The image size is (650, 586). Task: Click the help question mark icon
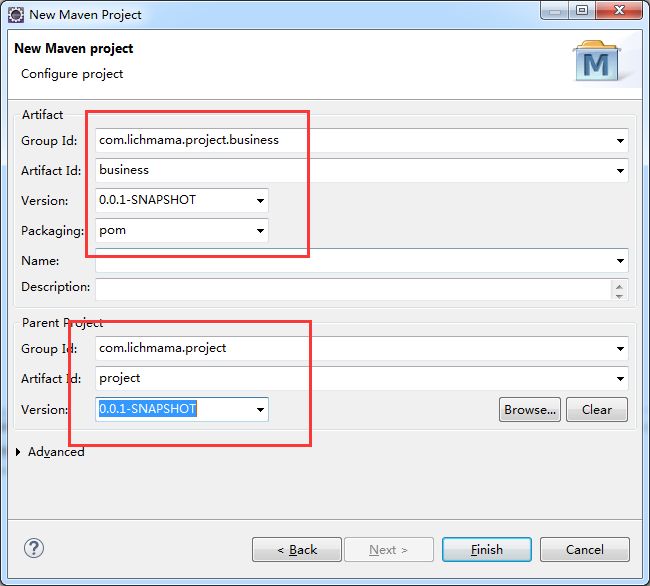34,548
